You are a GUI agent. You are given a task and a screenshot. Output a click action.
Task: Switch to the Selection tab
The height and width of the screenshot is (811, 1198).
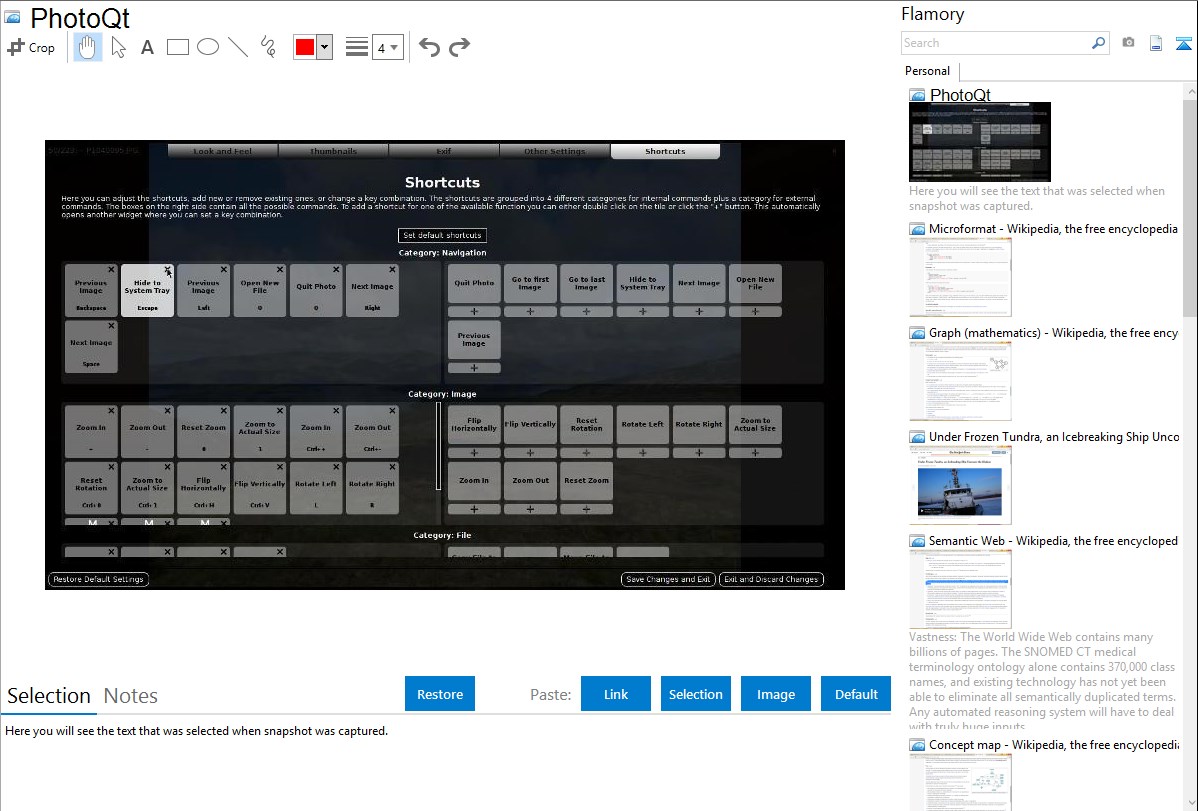(x=49, y=696)
